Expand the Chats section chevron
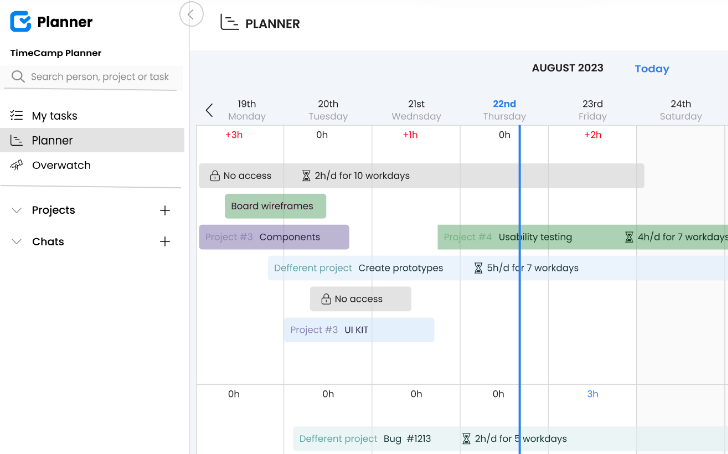 [x=16, y=242]
